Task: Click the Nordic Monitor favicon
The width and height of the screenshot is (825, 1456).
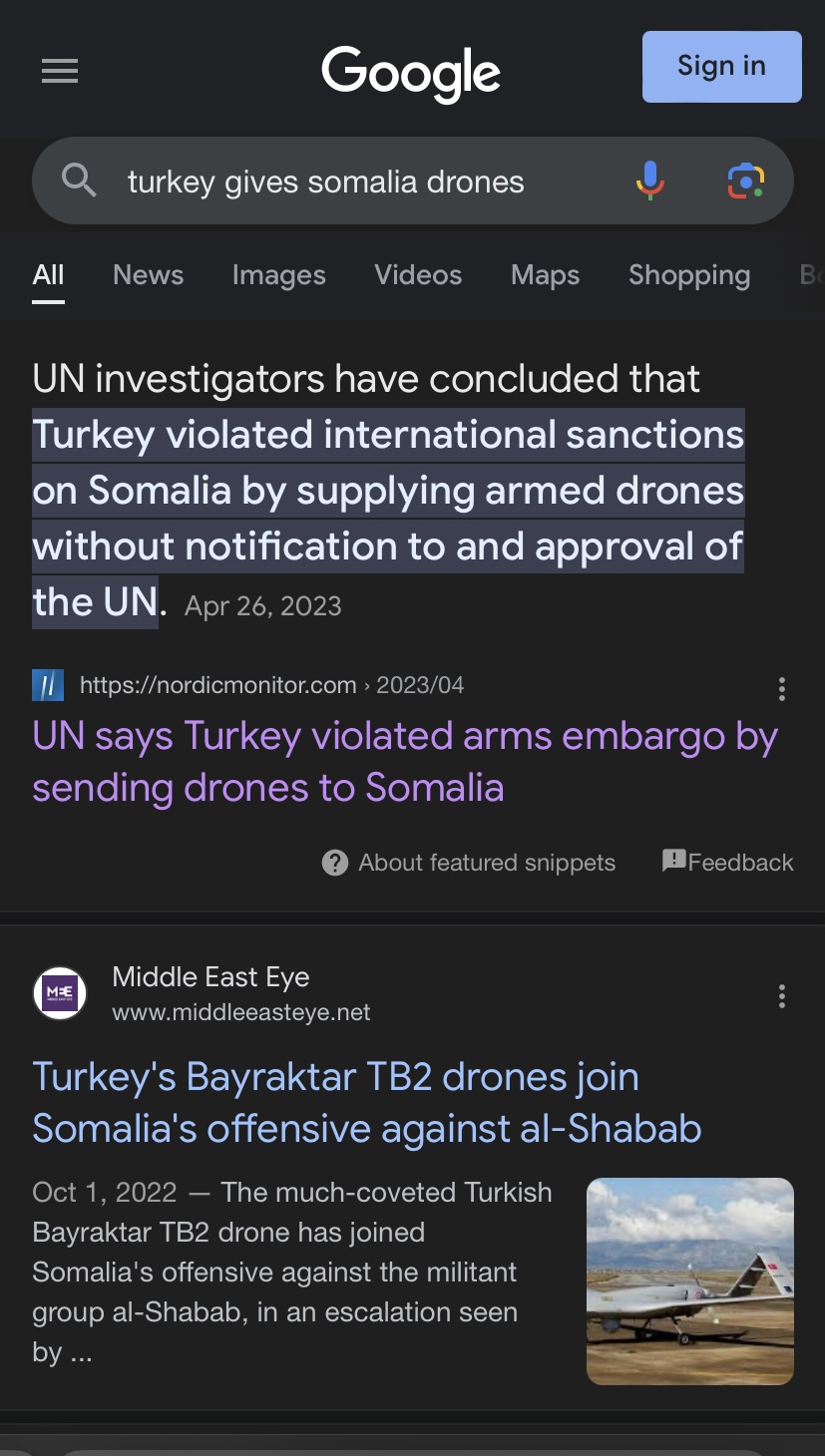Action: pos(48,685)
